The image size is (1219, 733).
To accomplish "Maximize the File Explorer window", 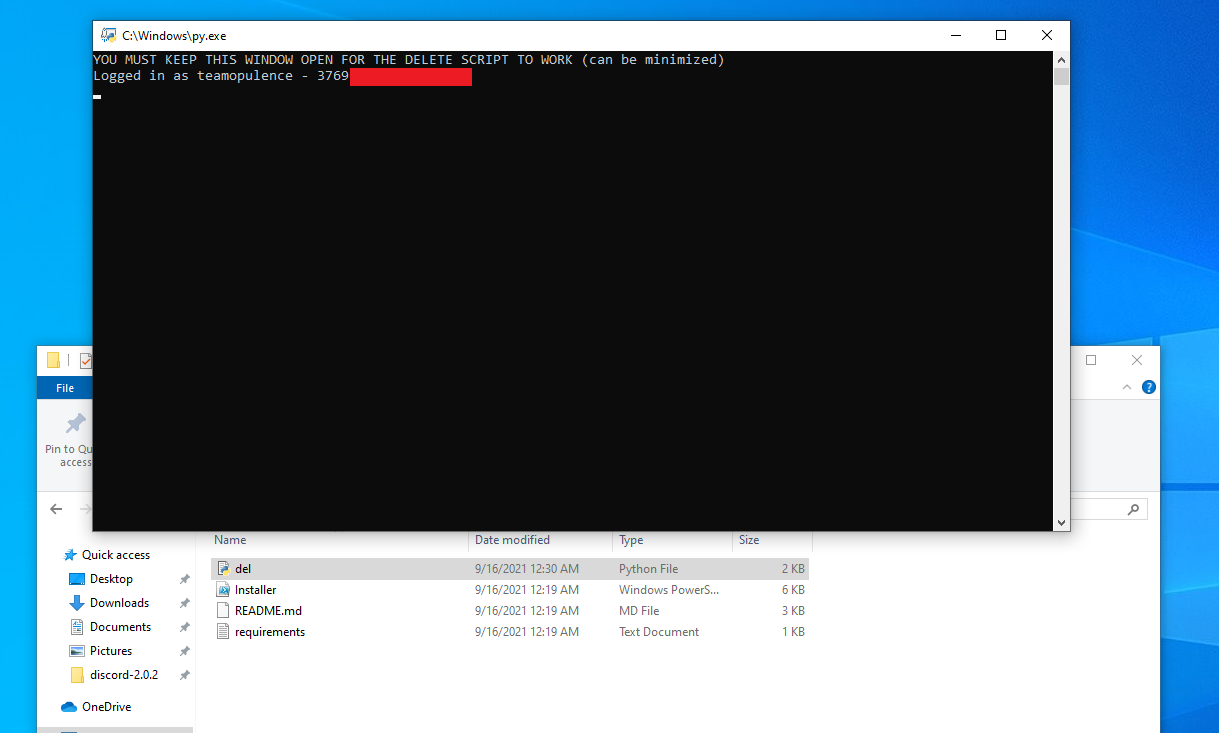I will (1091, 360).
